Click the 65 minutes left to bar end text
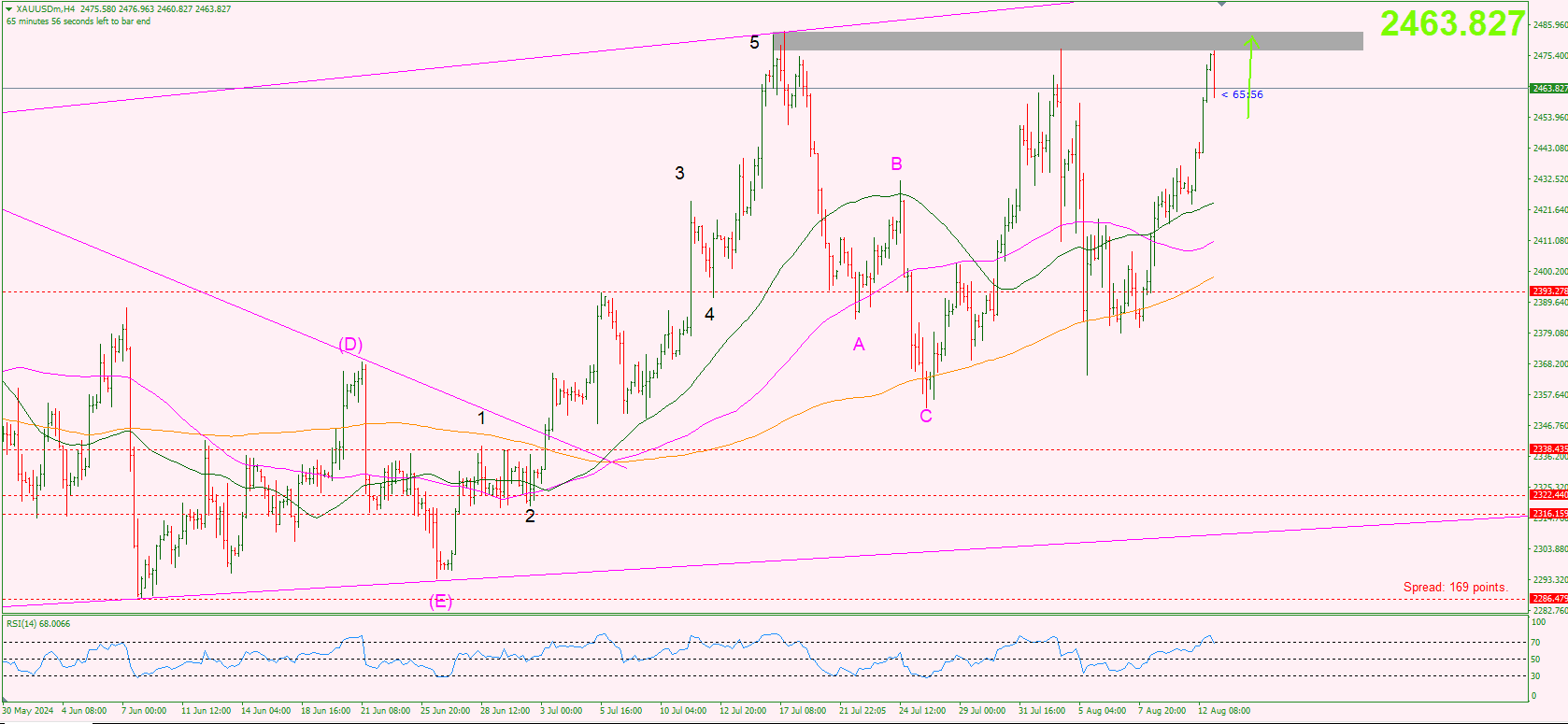Image resolution: width=1568 pixels, height=724 pixels. click(78, 21)
